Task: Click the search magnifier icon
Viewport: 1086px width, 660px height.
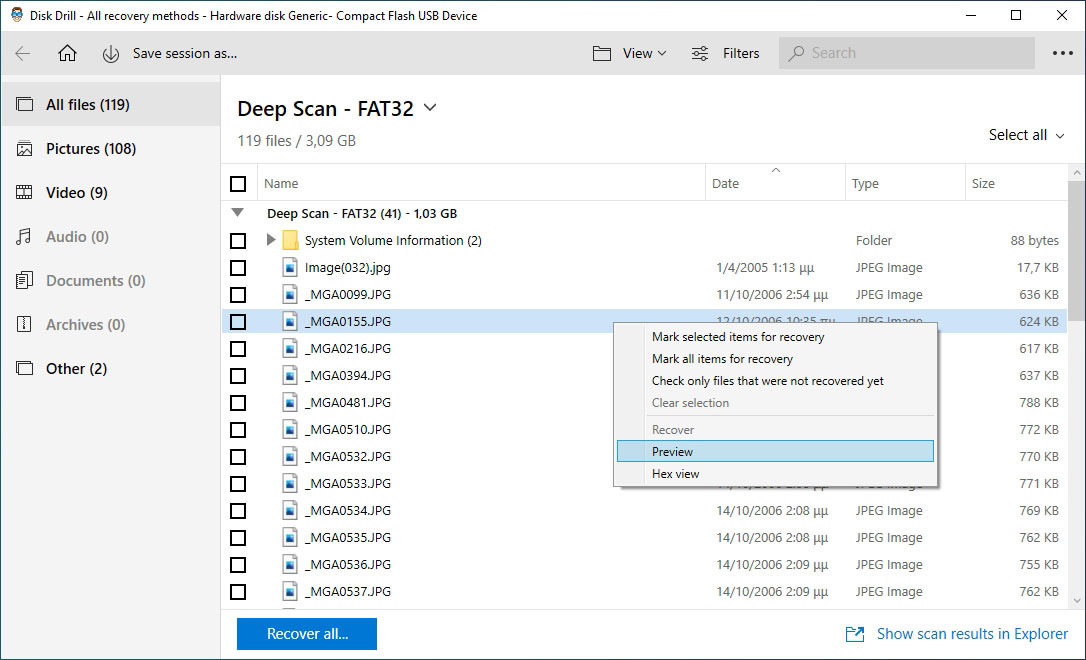Action: [x=796, y=53]
